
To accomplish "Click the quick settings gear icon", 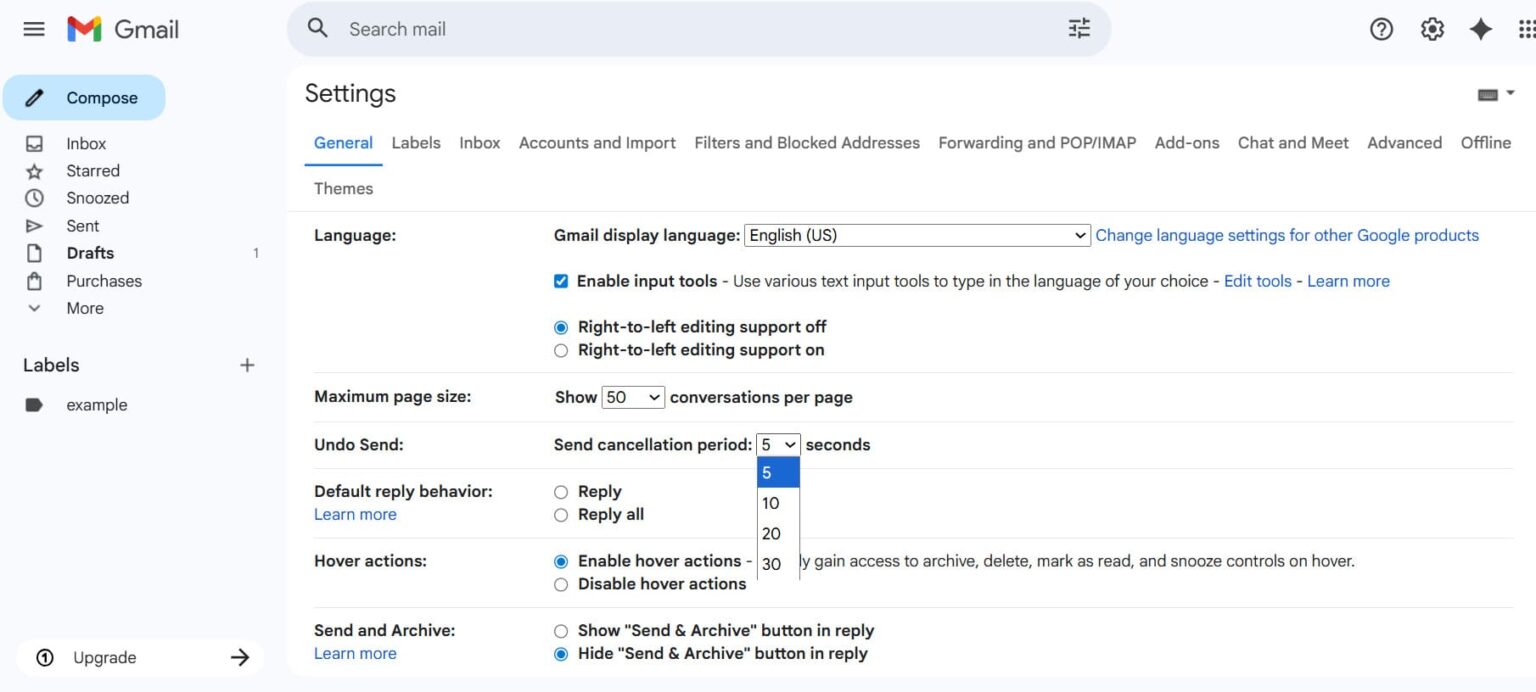I will pyautogui.click(x=1431, y=29).
